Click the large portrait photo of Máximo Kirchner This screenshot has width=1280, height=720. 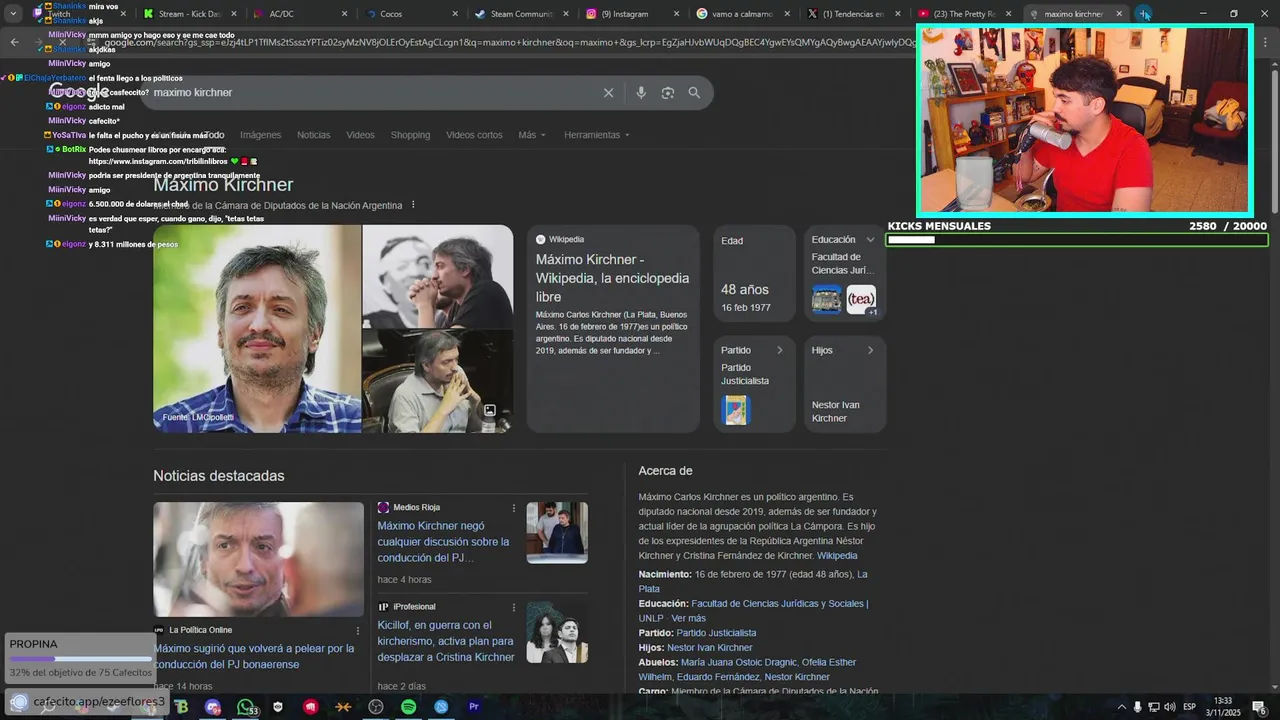point(257,328)
